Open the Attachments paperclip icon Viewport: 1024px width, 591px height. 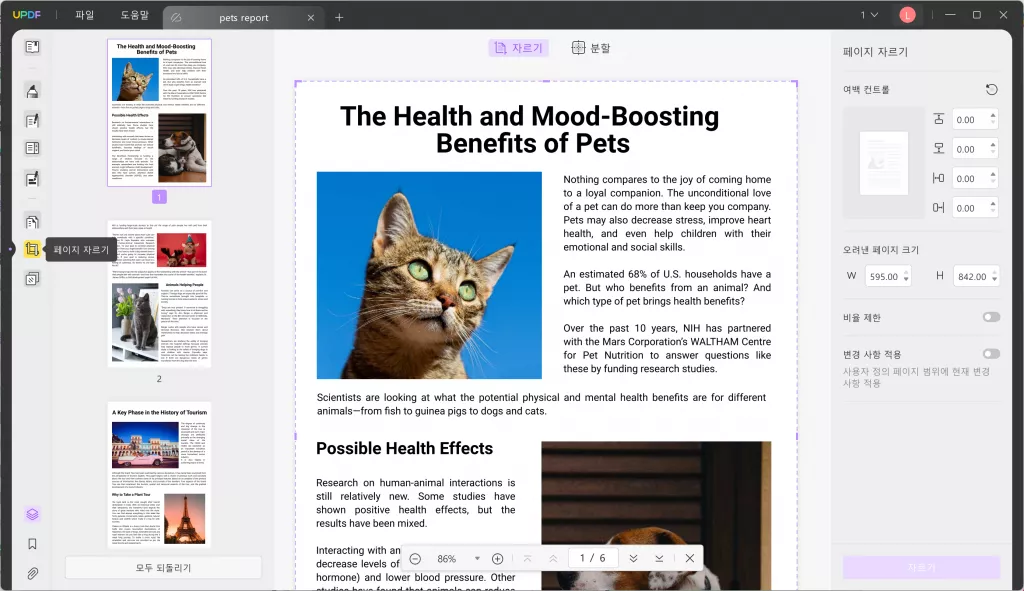tap(32, 573)
